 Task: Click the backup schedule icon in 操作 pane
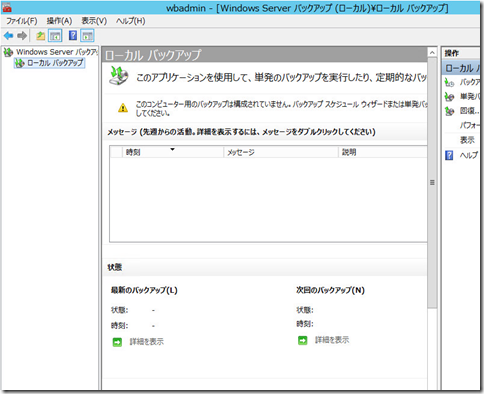449,82
